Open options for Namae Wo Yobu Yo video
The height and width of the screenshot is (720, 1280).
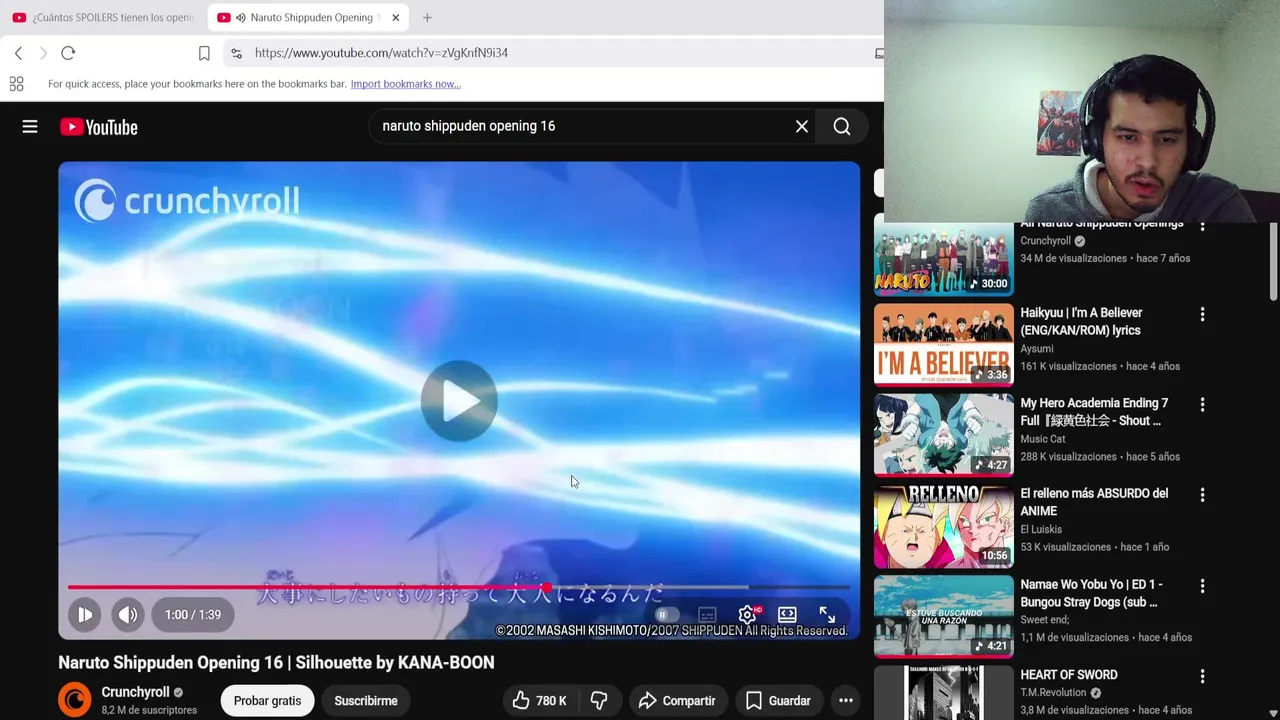pos(1202,585)
